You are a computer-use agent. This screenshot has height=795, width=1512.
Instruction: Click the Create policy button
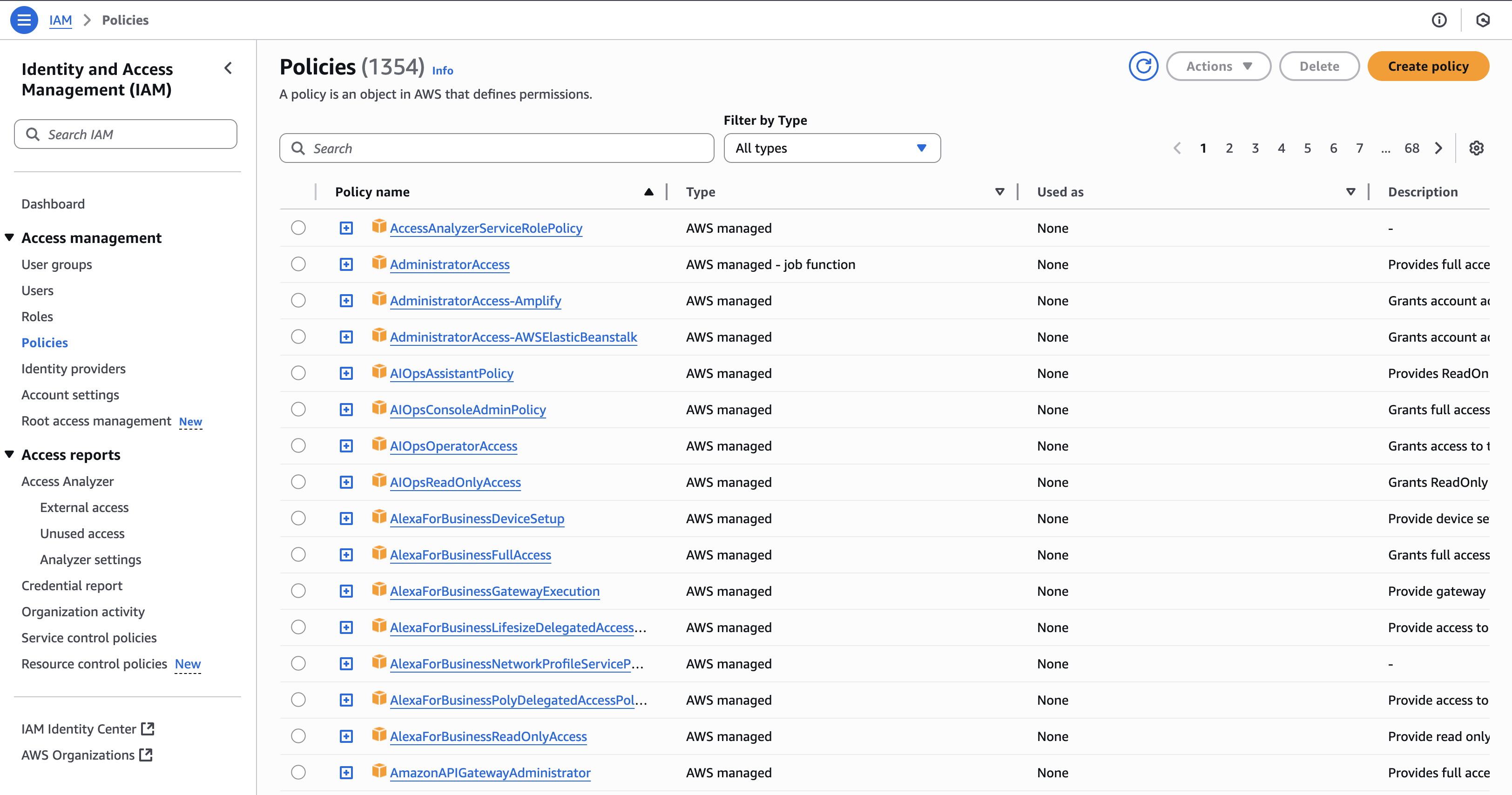pyautogui.click(x=1427, y=66)
